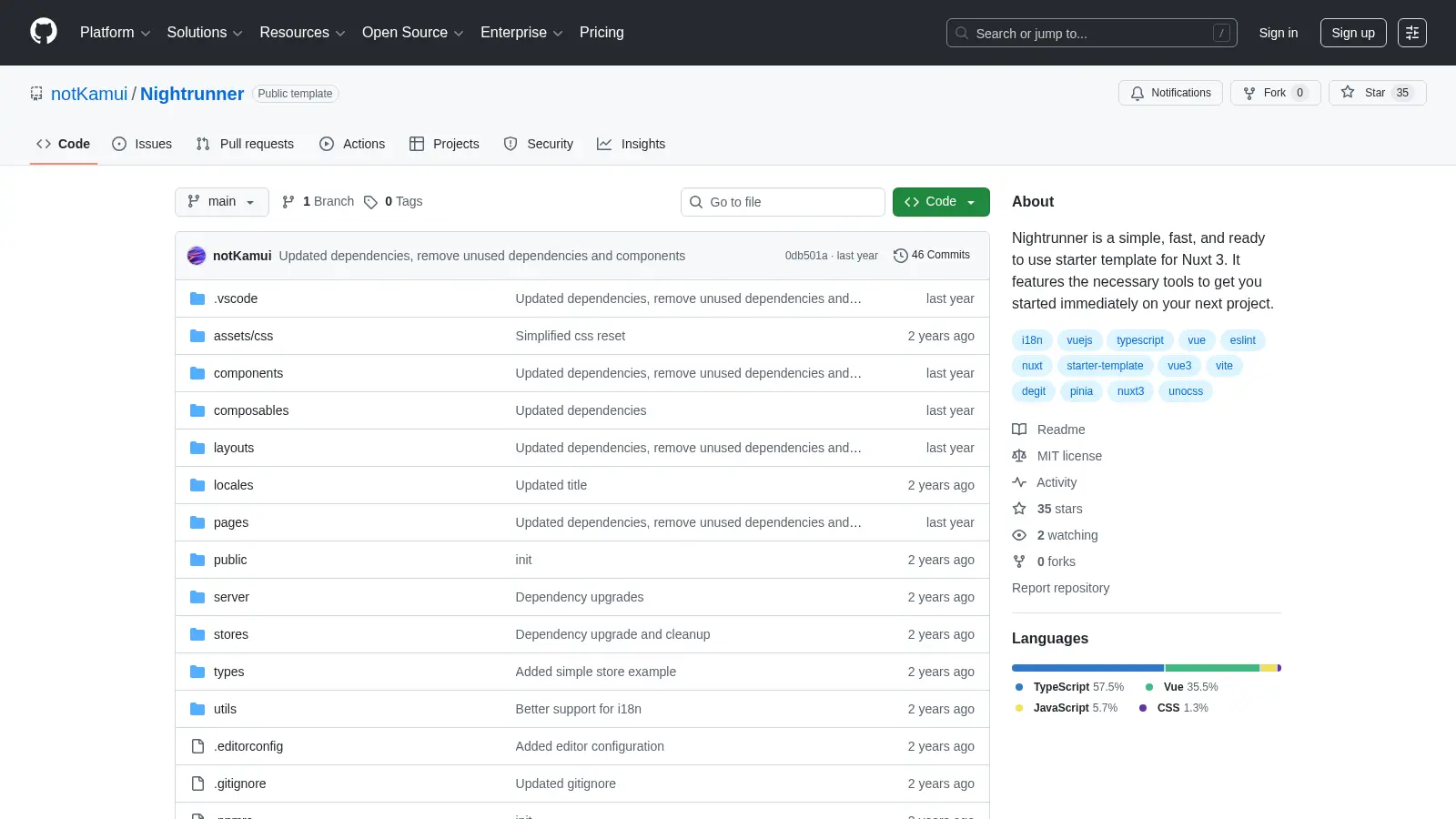Image resolution: width=1456 pixels, height=819 pixels.
Task: Click the Sign up button
Action: click(1353, 33)
